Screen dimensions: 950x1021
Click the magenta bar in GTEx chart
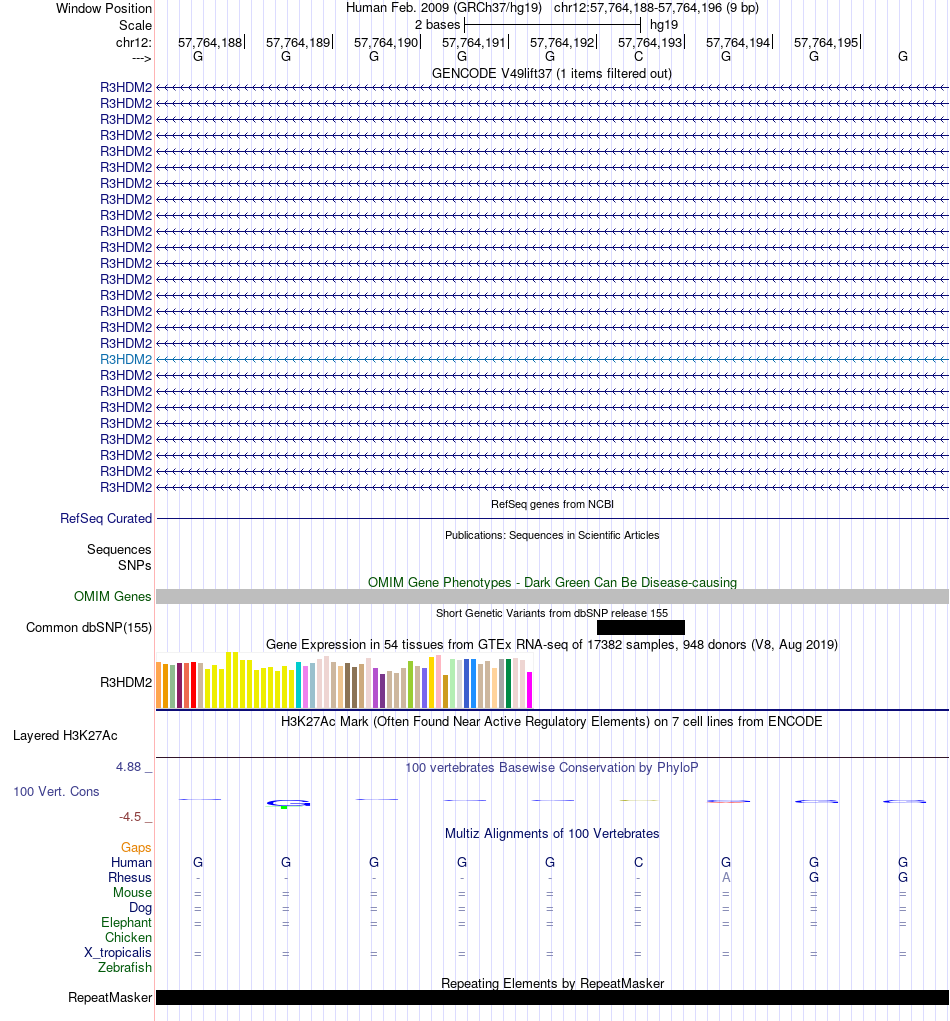click(529, 690)
